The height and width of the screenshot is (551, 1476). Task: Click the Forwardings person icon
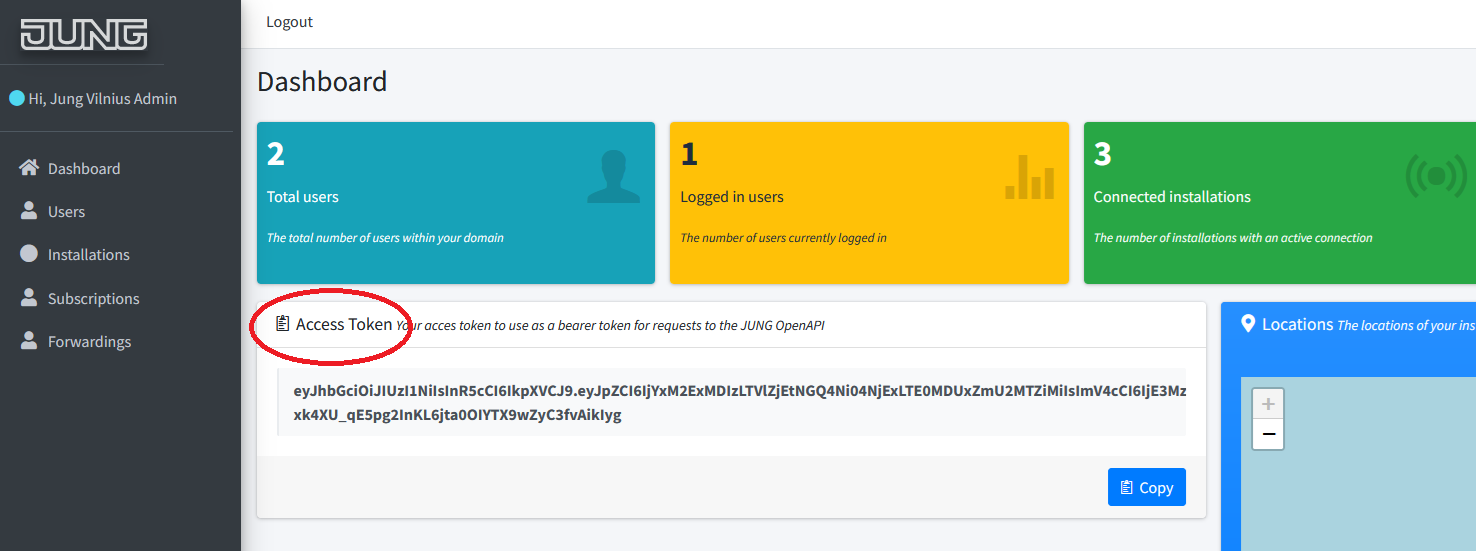29,341
